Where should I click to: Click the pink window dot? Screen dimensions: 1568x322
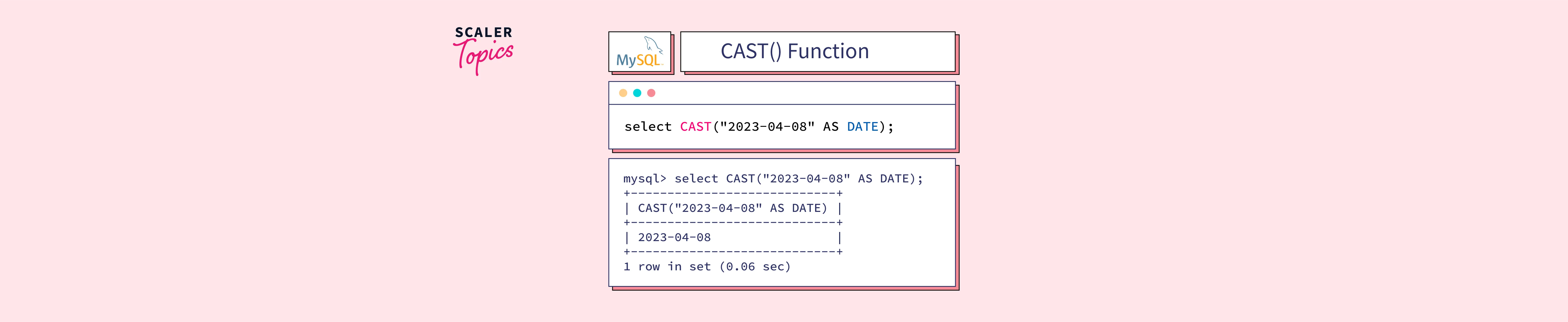(651, 93)
